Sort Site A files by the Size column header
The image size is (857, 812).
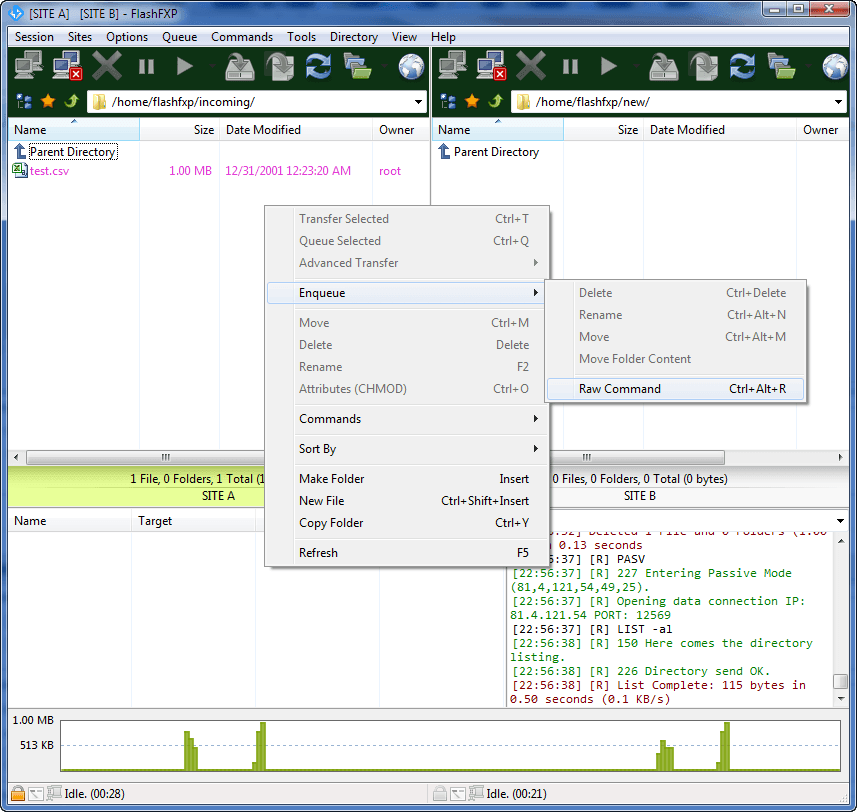point(180,130)
